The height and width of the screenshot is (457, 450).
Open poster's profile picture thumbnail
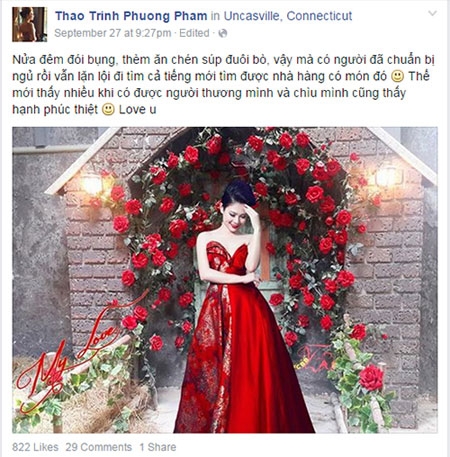(x=30, y=24)
